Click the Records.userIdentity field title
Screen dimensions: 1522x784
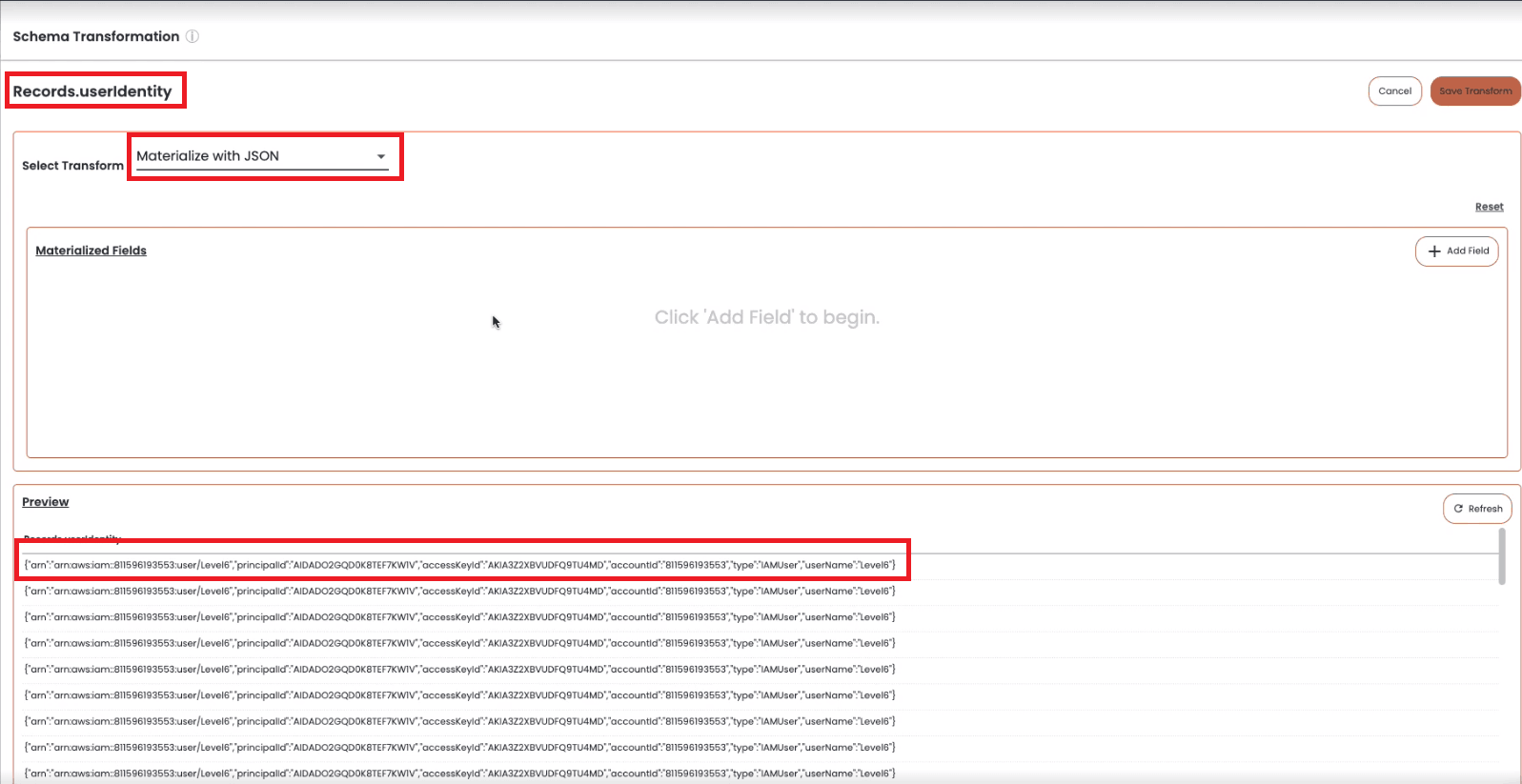(x=92, y=91)
